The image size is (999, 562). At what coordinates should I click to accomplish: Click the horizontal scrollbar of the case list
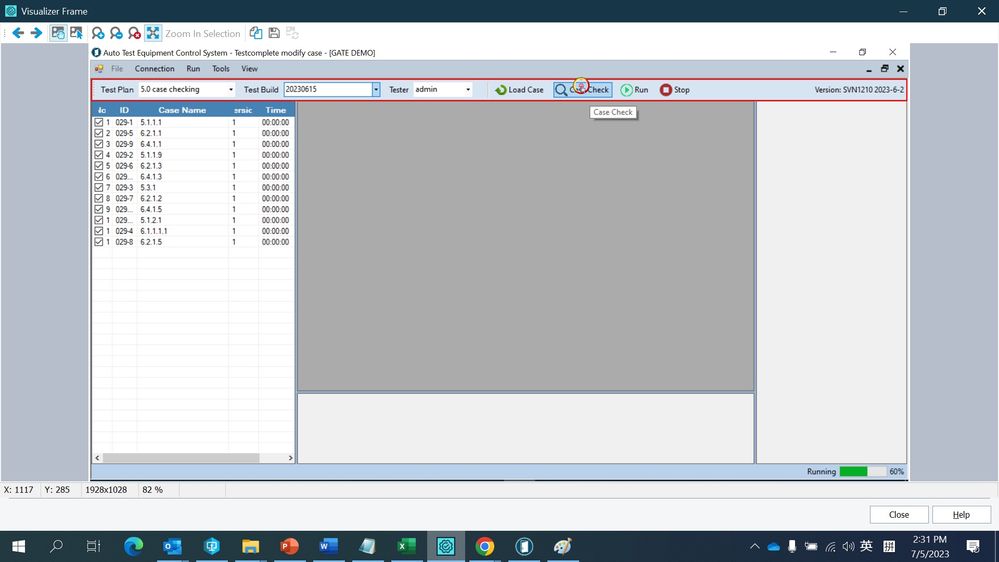pyautogui.click(x=180, y=458)
